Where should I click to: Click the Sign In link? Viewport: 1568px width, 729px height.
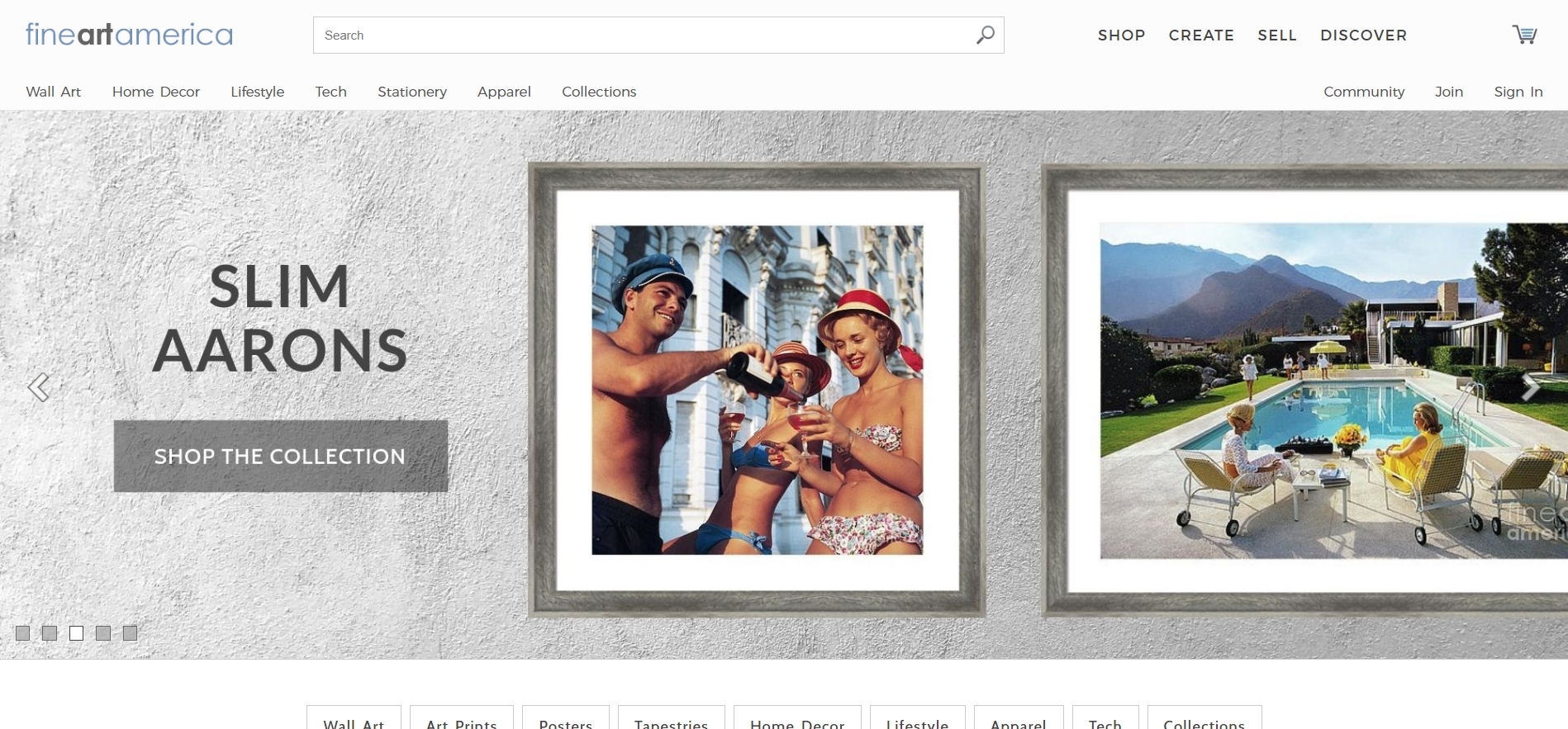tap(1518, 92)
